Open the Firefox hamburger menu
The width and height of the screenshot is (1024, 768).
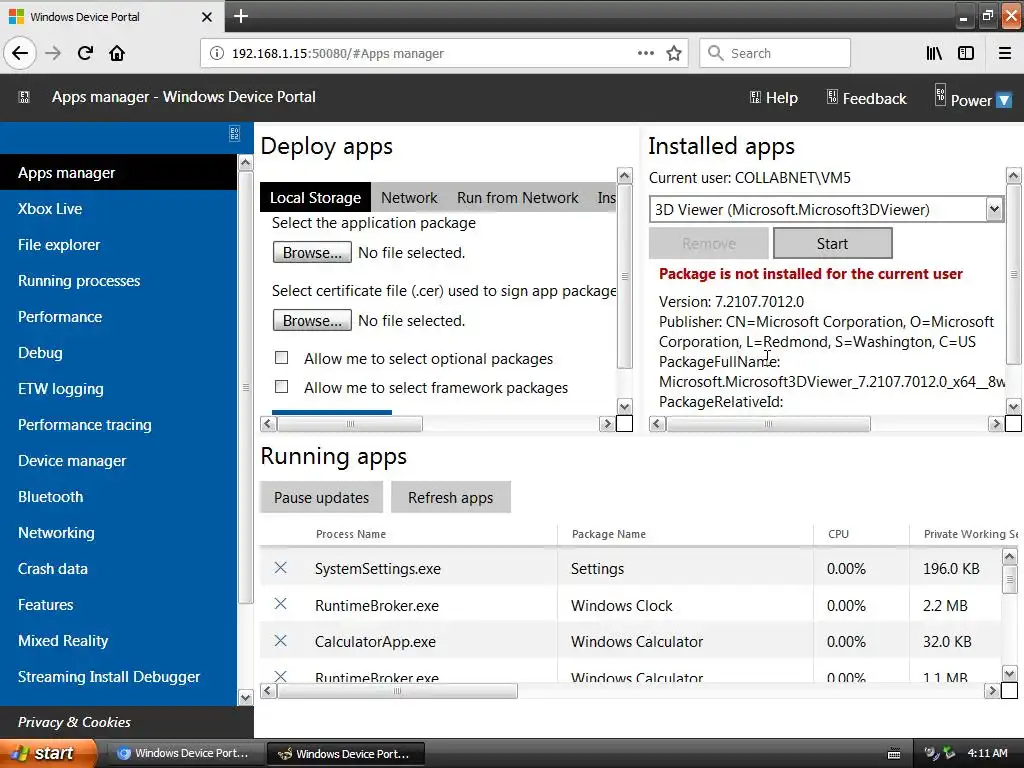[1005, 53]
